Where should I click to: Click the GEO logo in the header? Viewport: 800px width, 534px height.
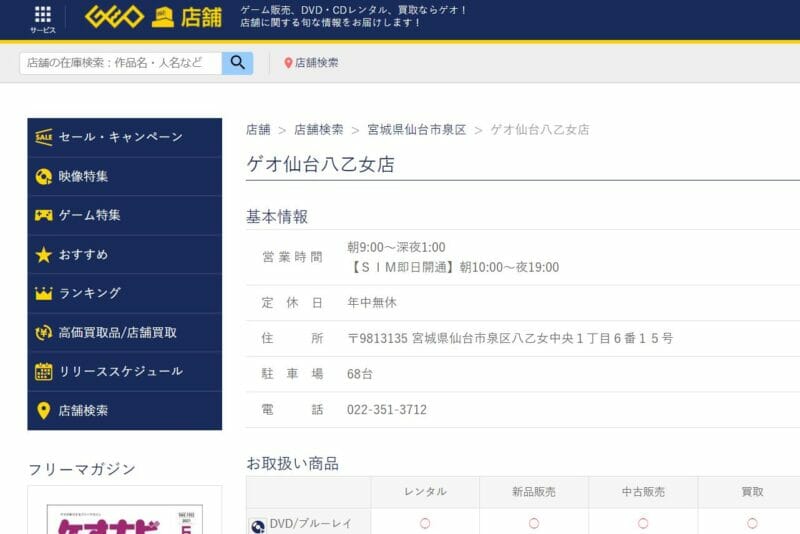[x=114, y=17]
